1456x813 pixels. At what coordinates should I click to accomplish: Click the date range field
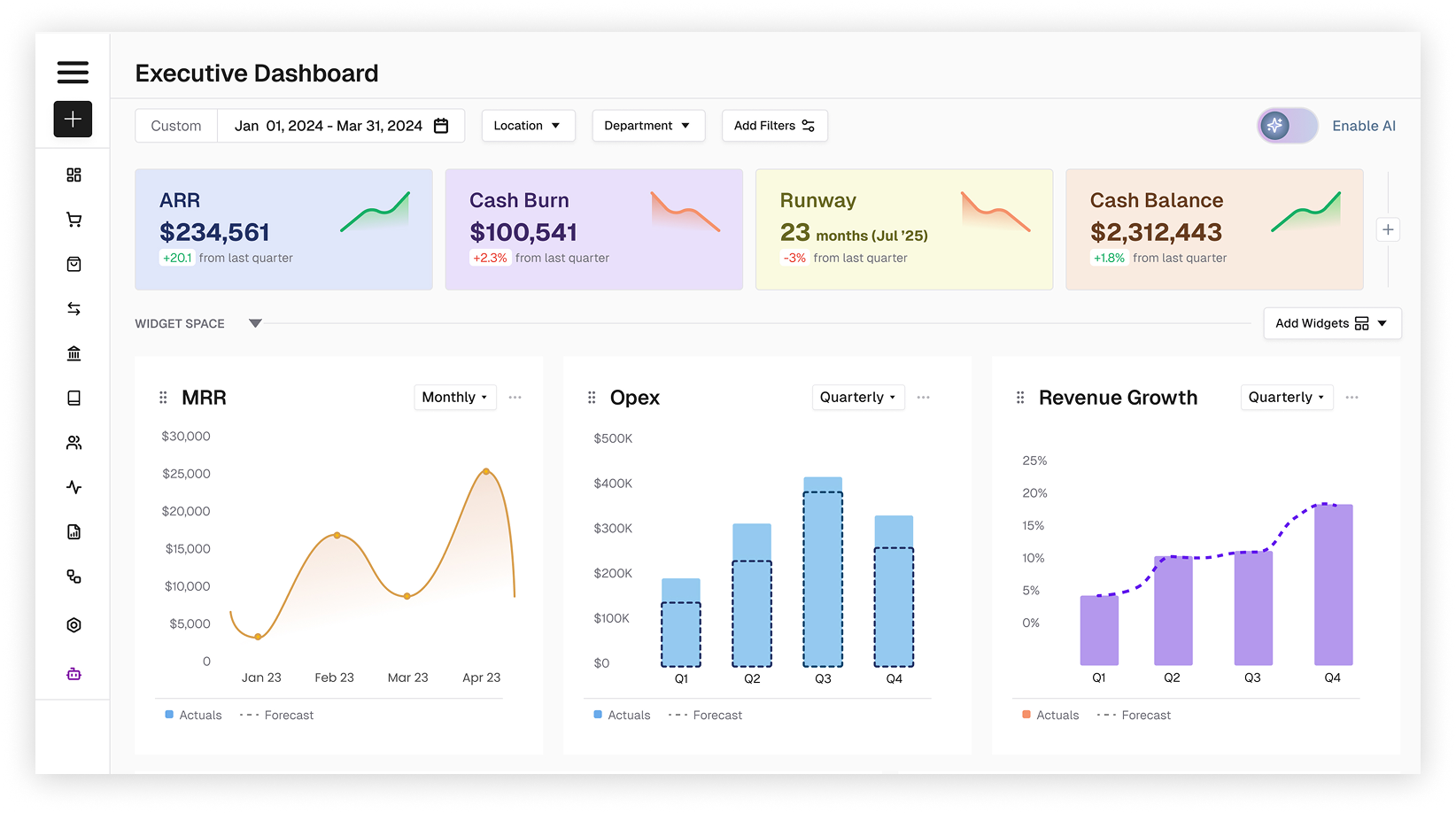pos(341,126)
